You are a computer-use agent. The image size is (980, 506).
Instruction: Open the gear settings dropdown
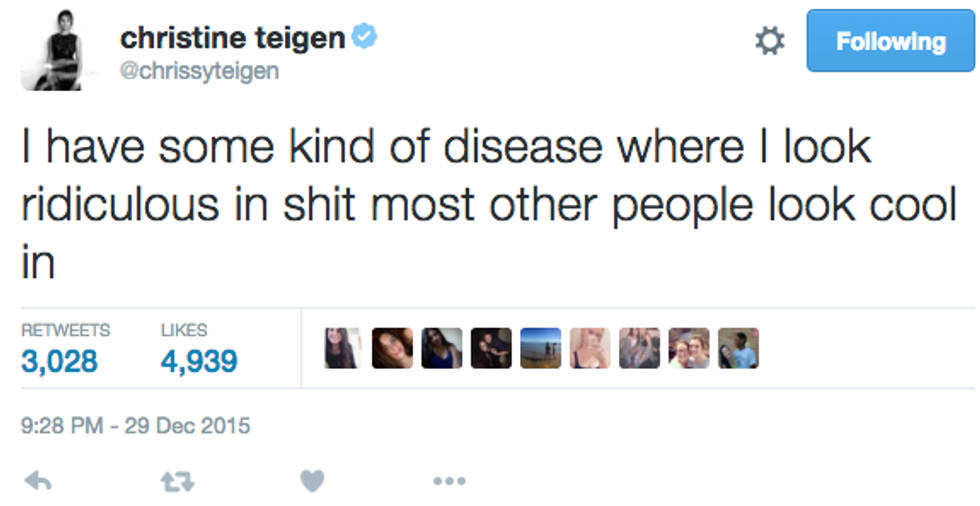tap(769, 41)
